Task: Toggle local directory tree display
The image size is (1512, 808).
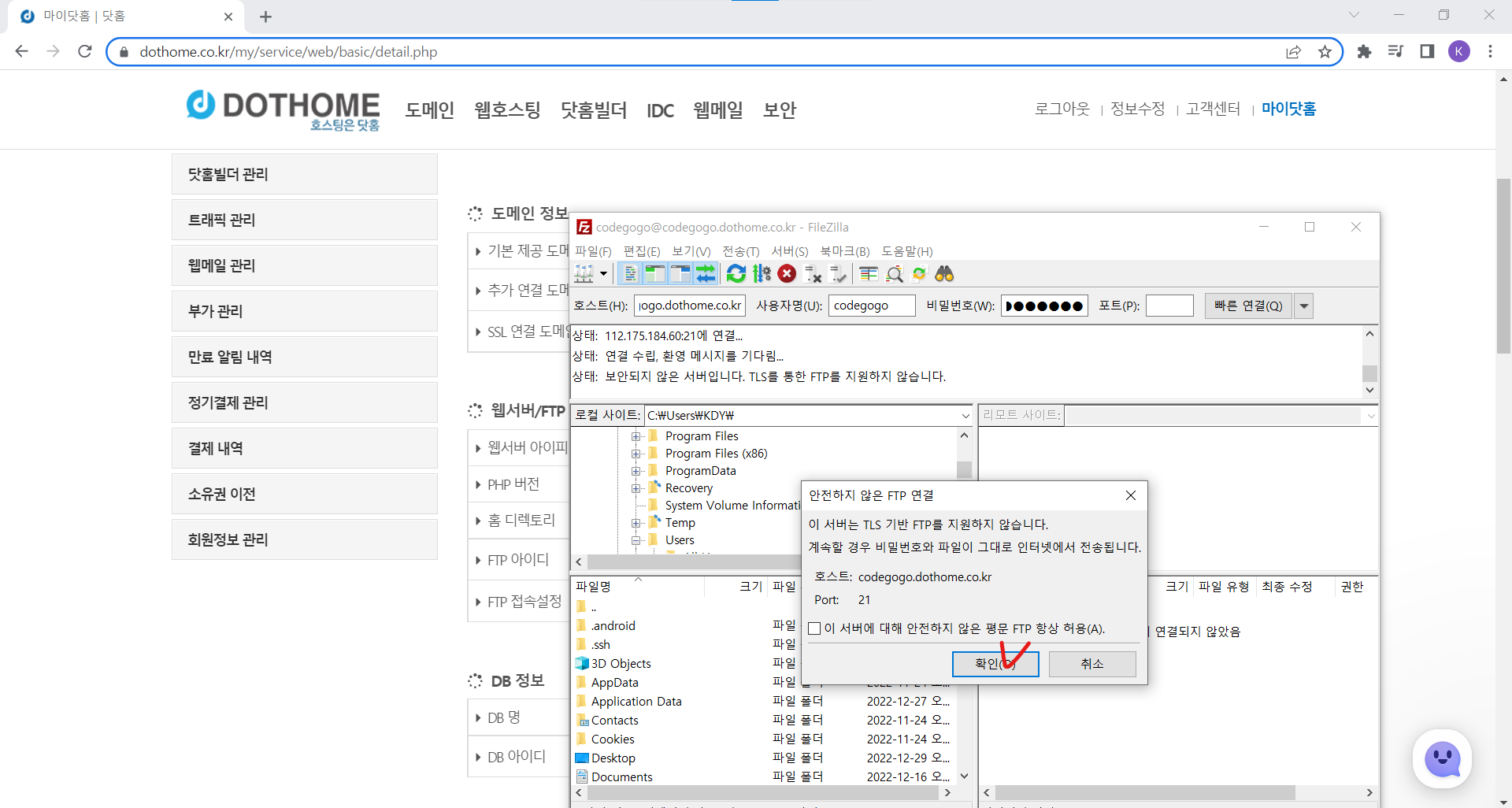Action: point(655,274)
